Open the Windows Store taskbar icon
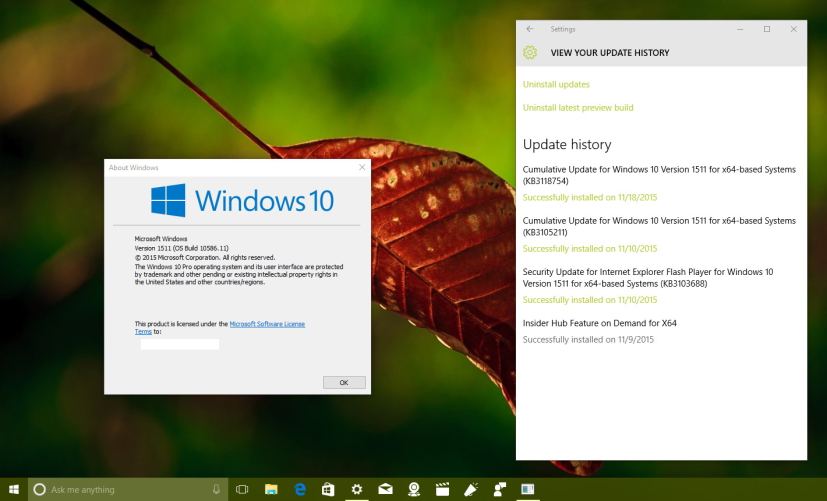827x501 pixels. pos(328,489)
